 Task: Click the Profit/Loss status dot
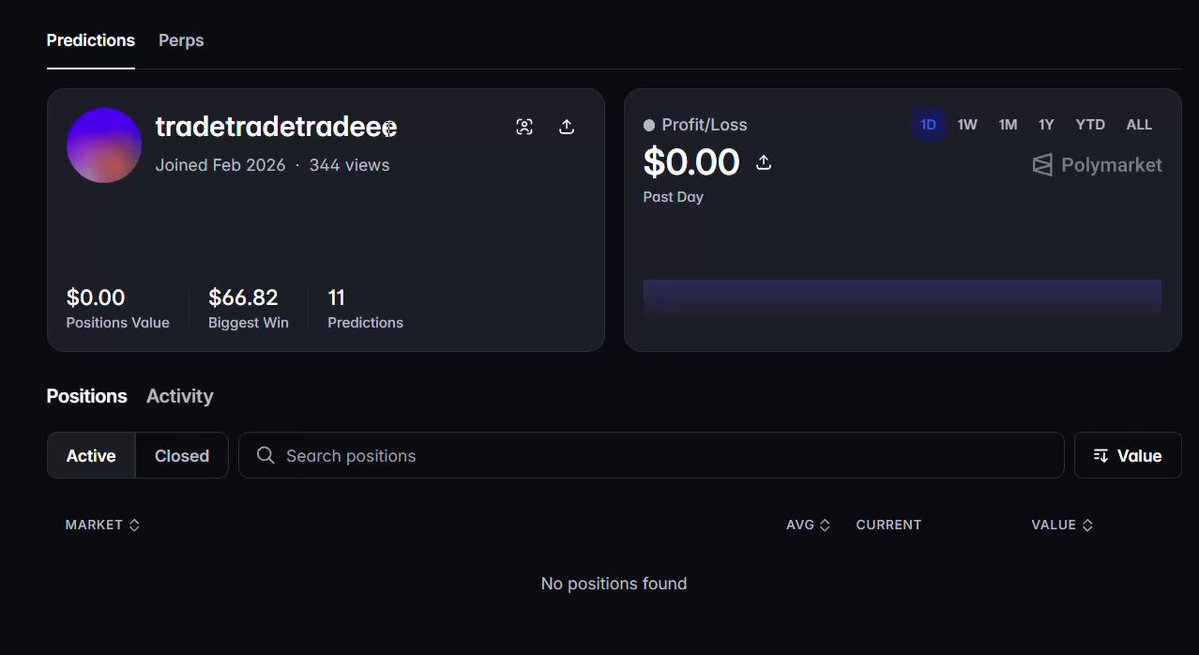[649, 125]
